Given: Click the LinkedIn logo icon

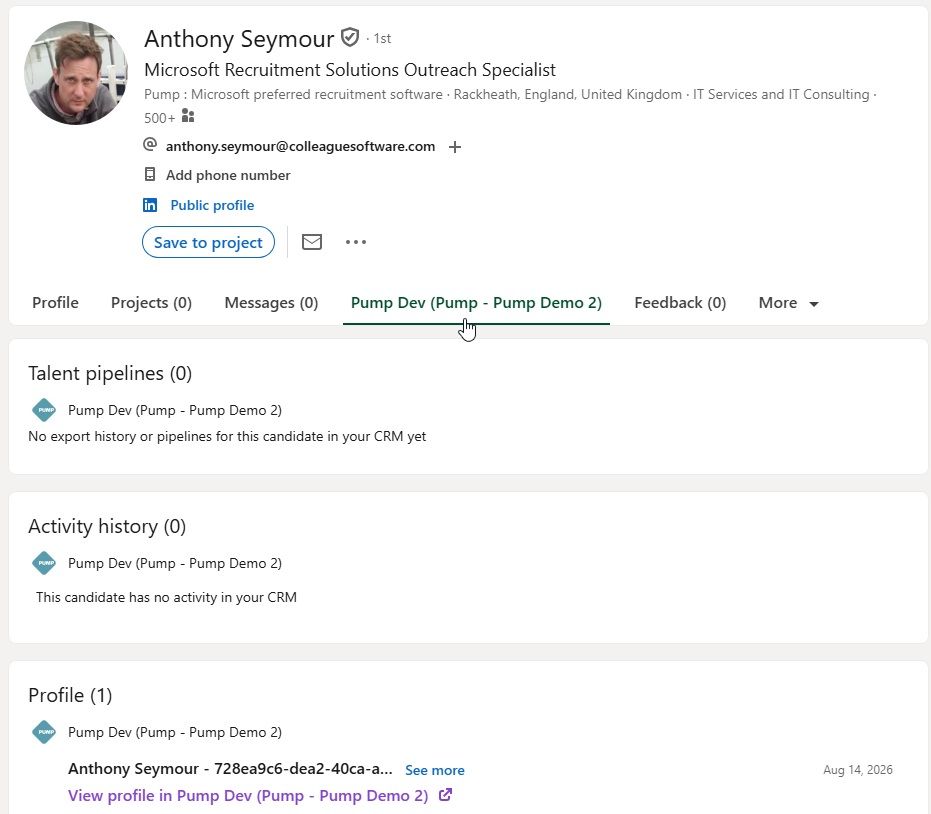Looking at the screenshot, I should pos(150,205).
